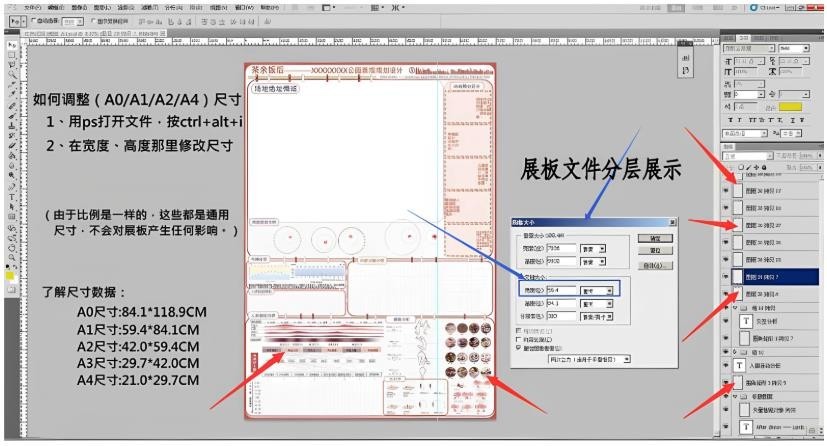Select the Horizontal Type tool
This screenshot has height=446, width=827.
click(x=12, y=197)
